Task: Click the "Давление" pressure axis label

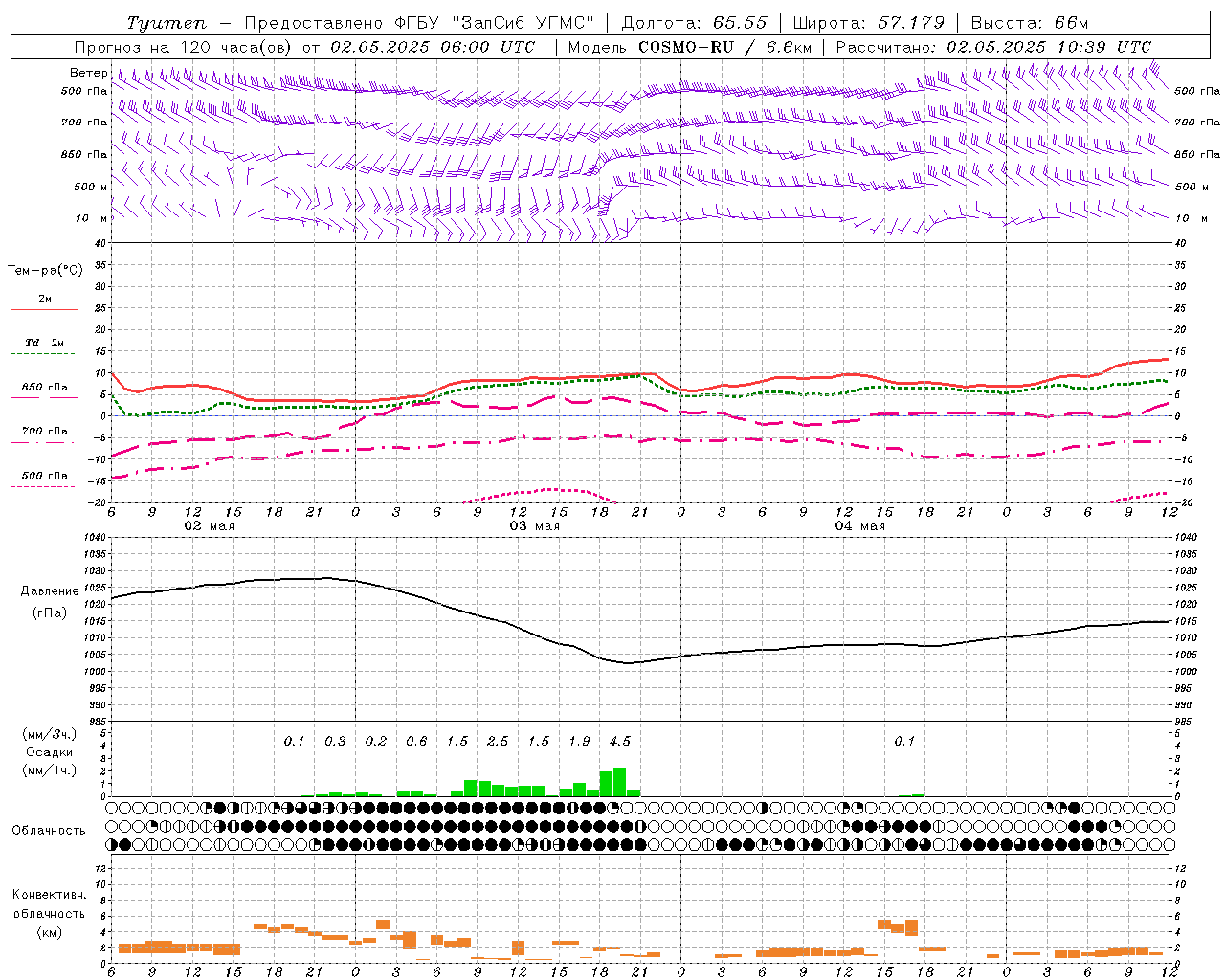Action: pyautogui.click(x=50, y=591)
